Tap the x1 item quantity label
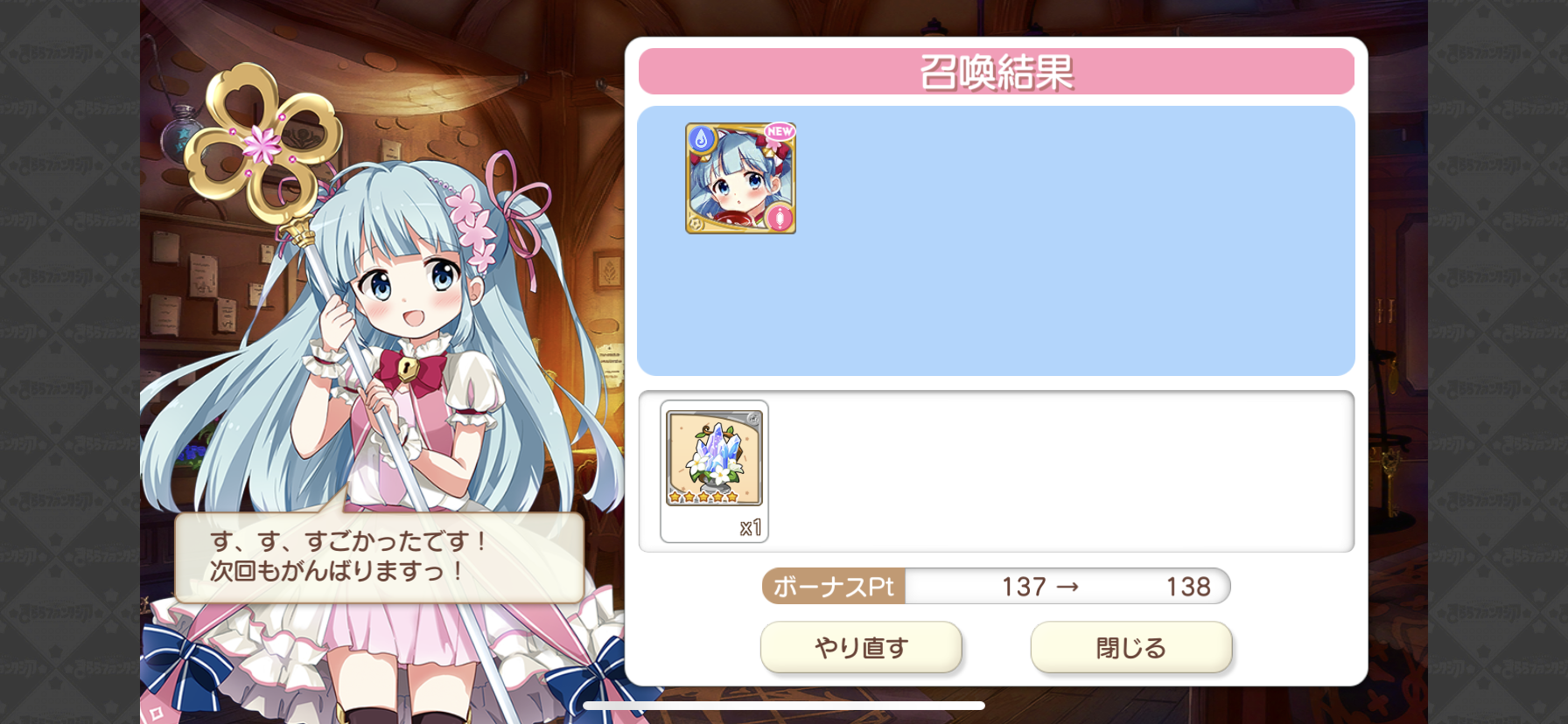1568x724 pixels. (751, 528)
